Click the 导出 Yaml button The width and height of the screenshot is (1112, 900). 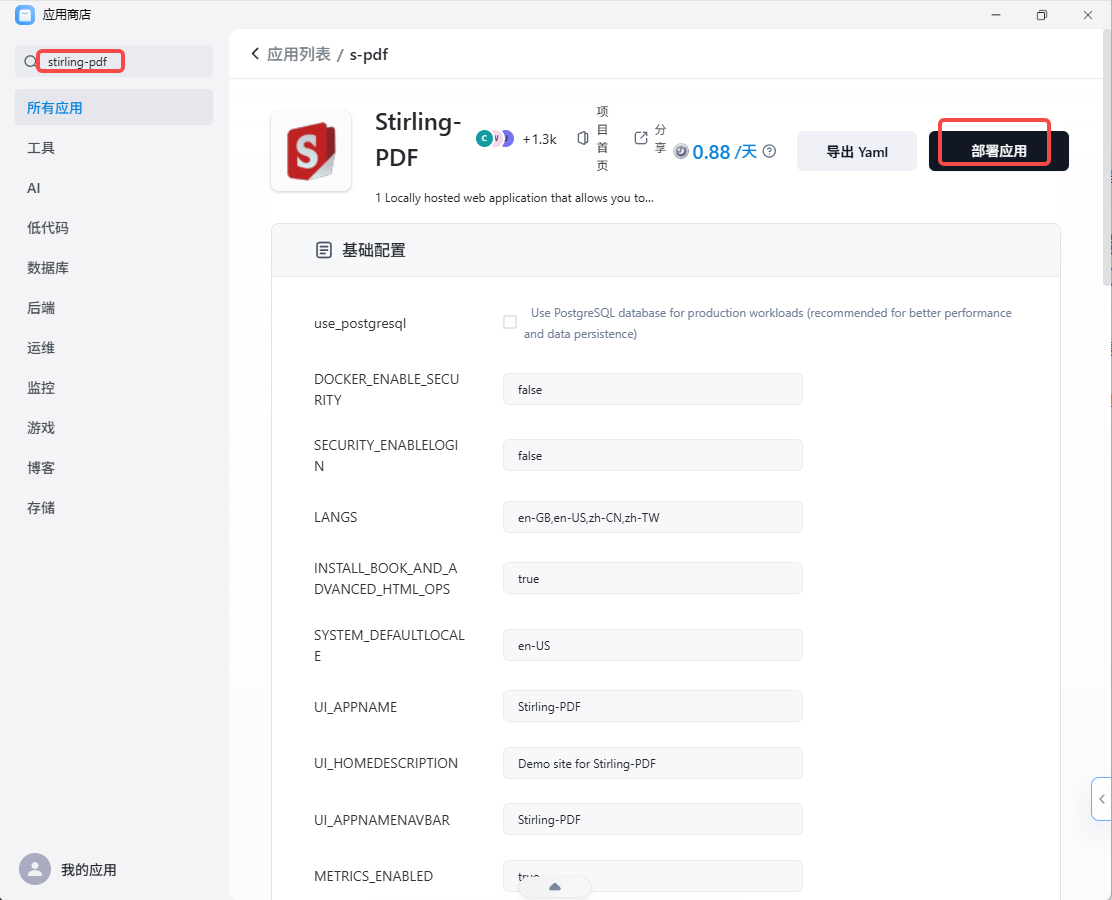(857, 151)
